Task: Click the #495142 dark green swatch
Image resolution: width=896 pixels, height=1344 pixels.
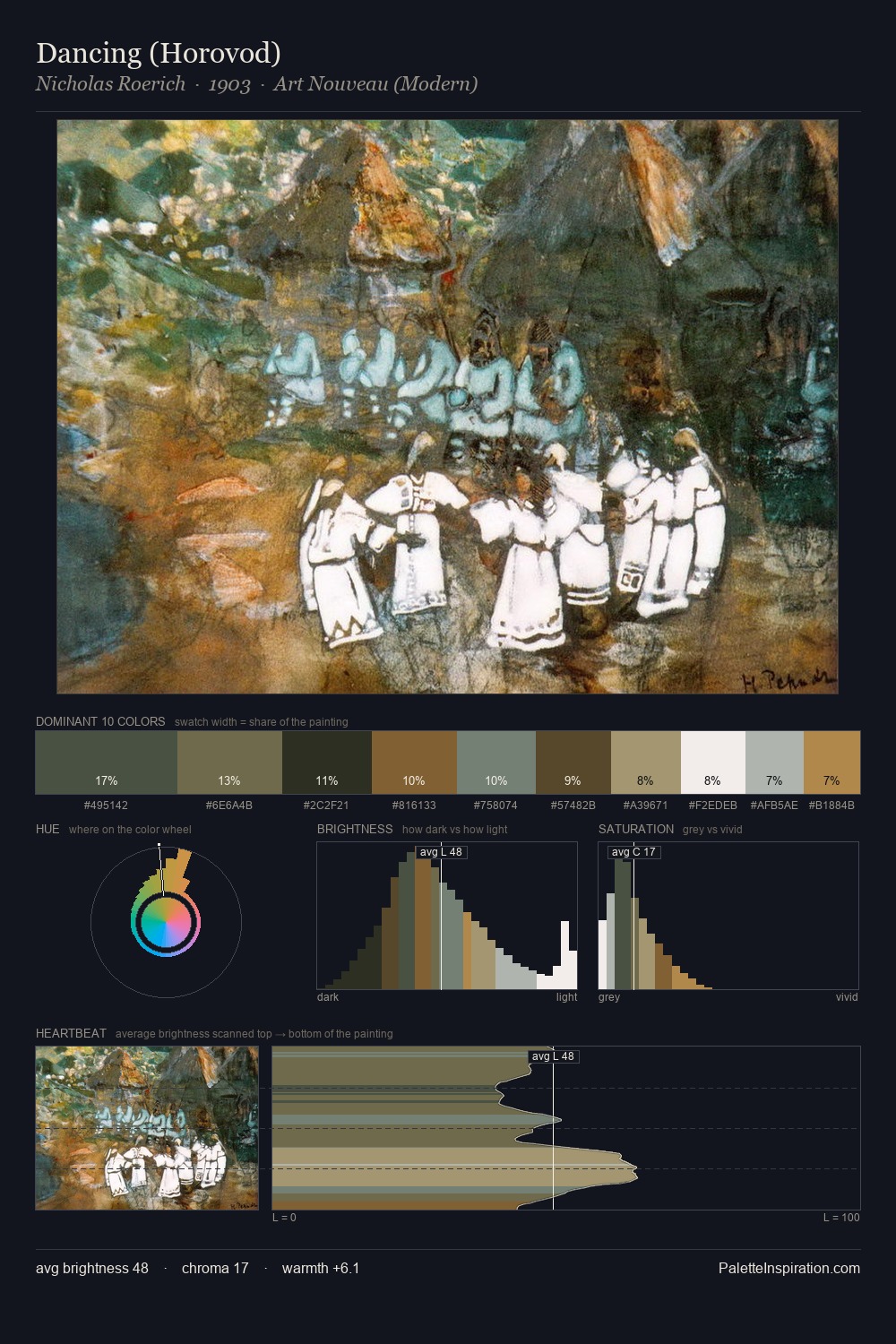Action: click(x=106, y=762)
